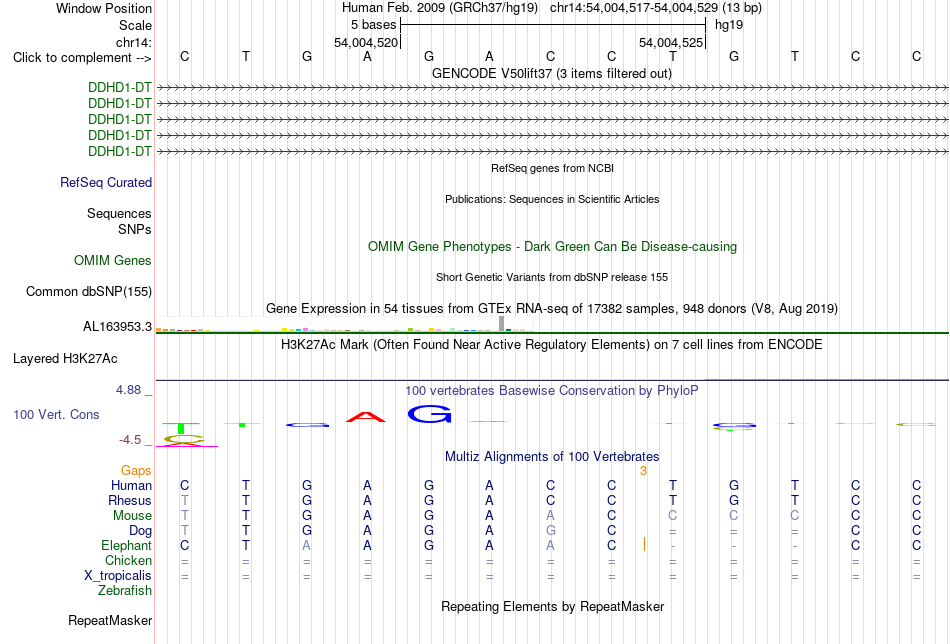Screen dimensions: 950x644
Task: Click the orange Gaps row label
Action: 136,471
